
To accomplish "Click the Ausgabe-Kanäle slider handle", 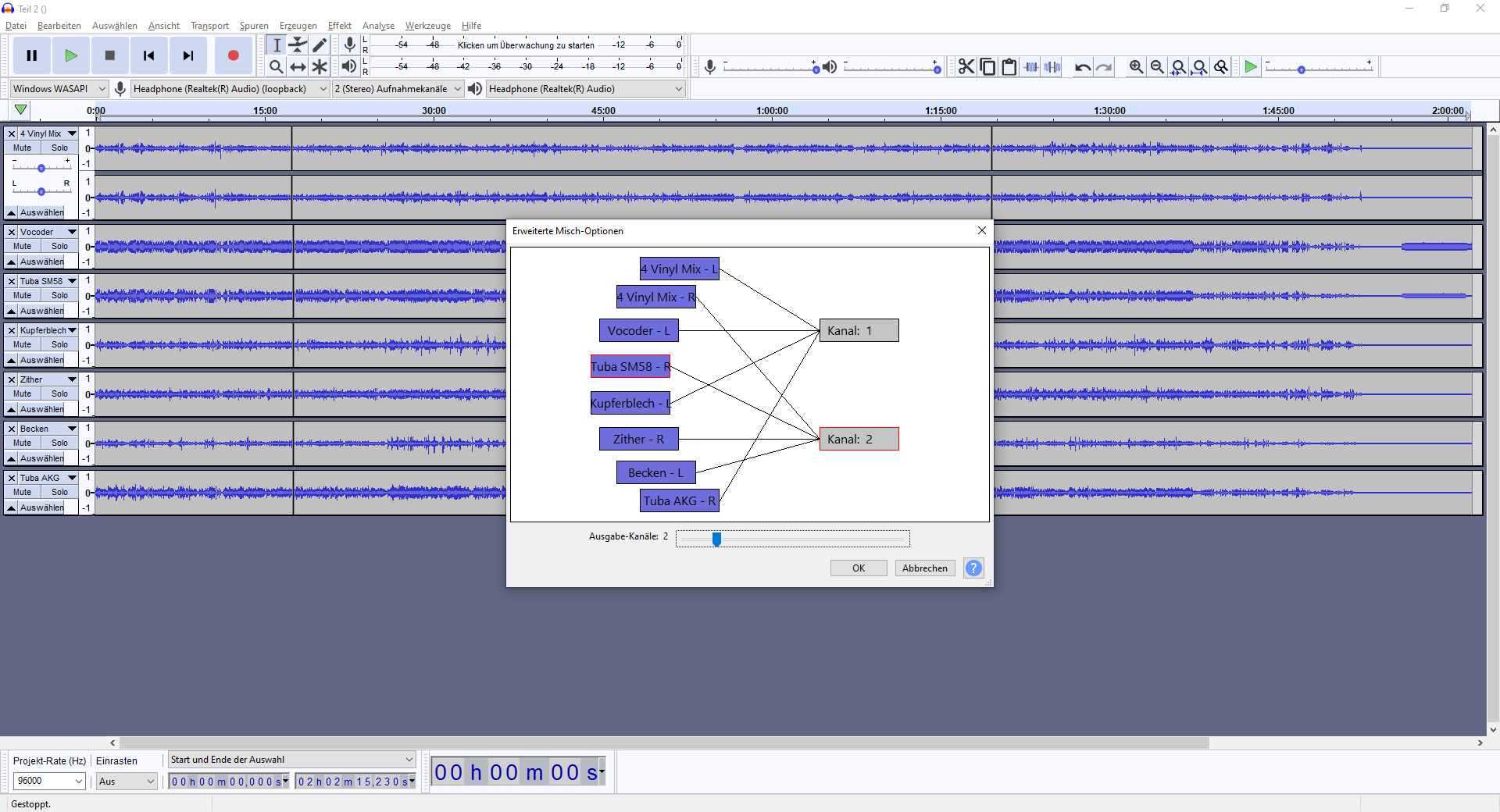I will (716, 539).
